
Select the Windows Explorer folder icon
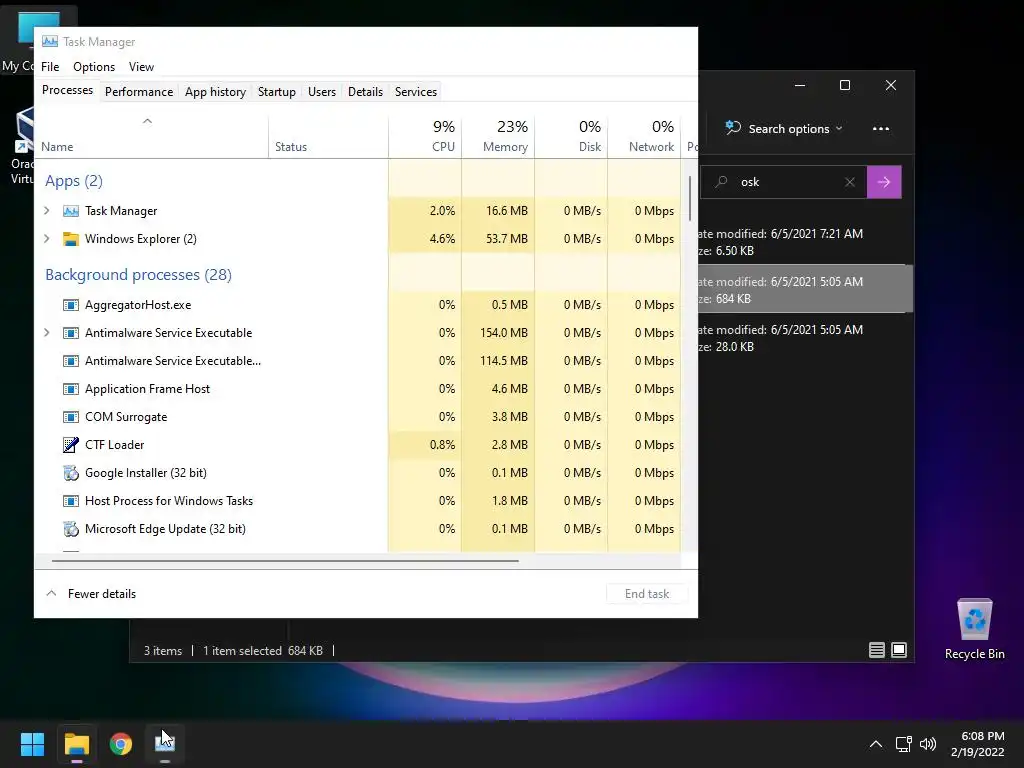click(71, 239)
